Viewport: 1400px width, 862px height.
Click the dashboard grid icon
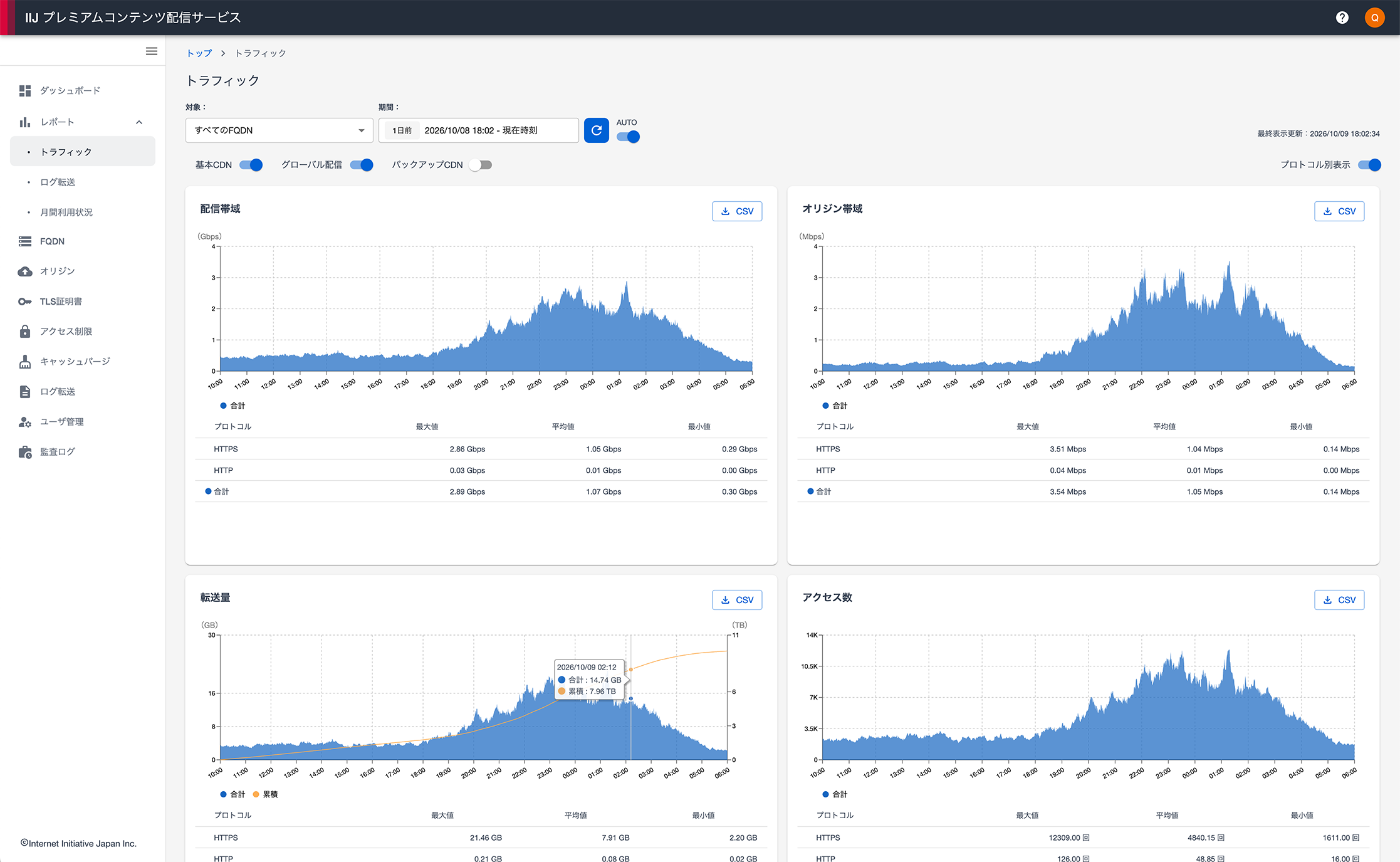click(x=25, y=91)
